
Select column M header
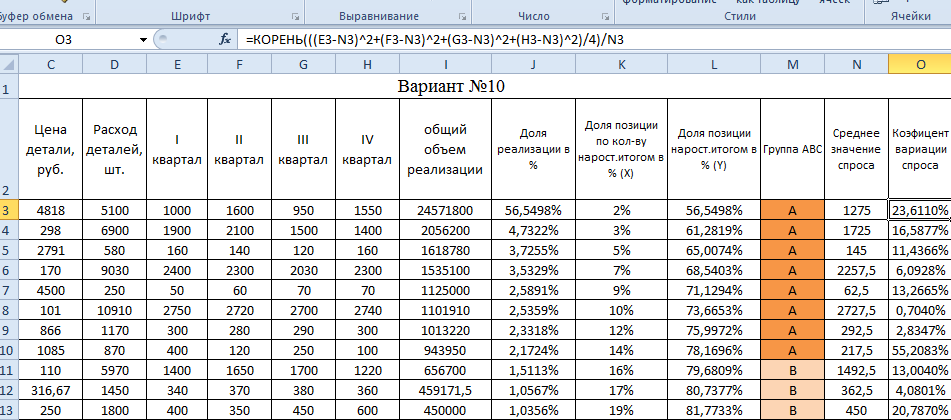point(792,64)
